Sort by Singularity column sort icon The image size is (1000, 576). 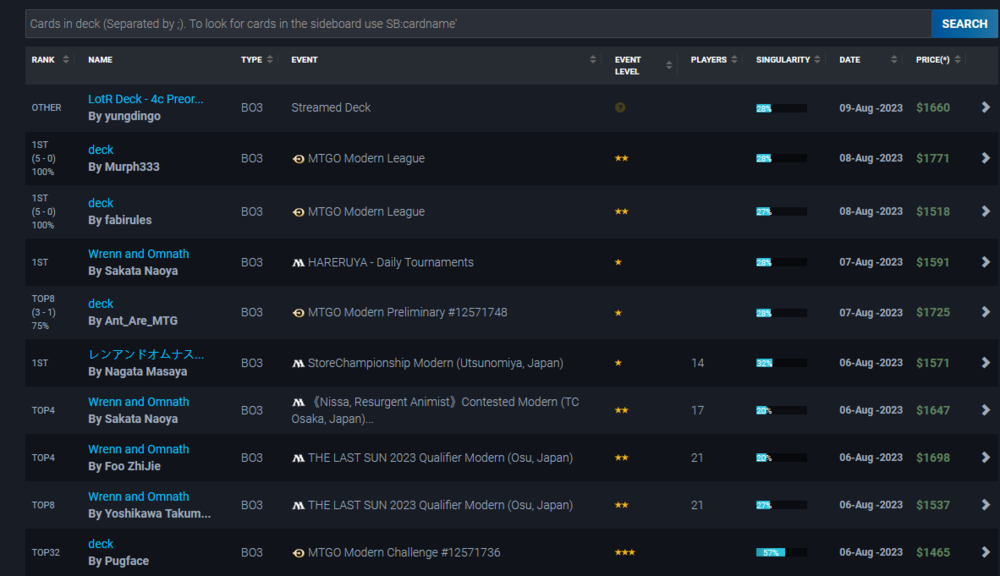820,60
